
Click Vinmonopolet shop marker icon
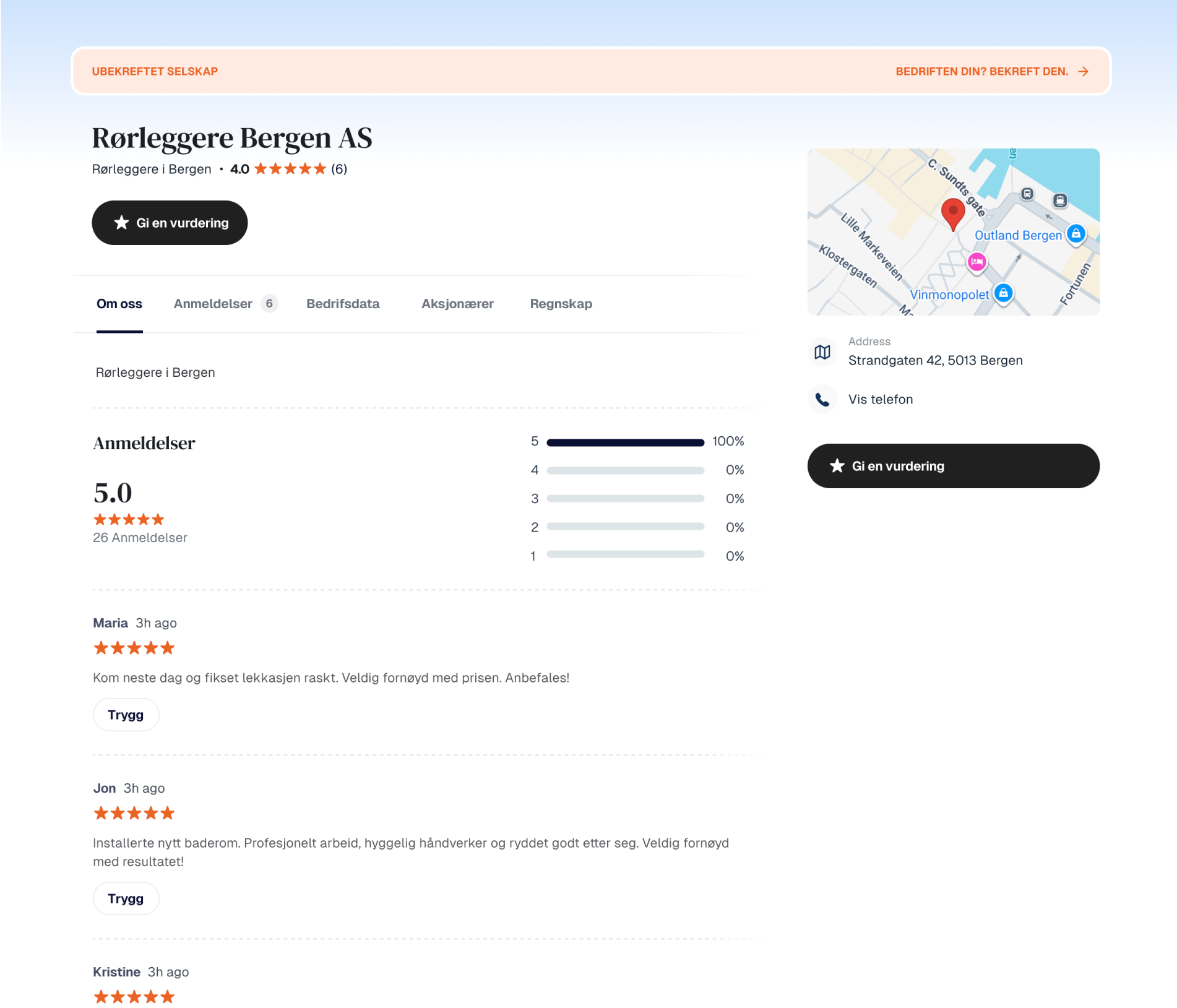coord(1003,293)
